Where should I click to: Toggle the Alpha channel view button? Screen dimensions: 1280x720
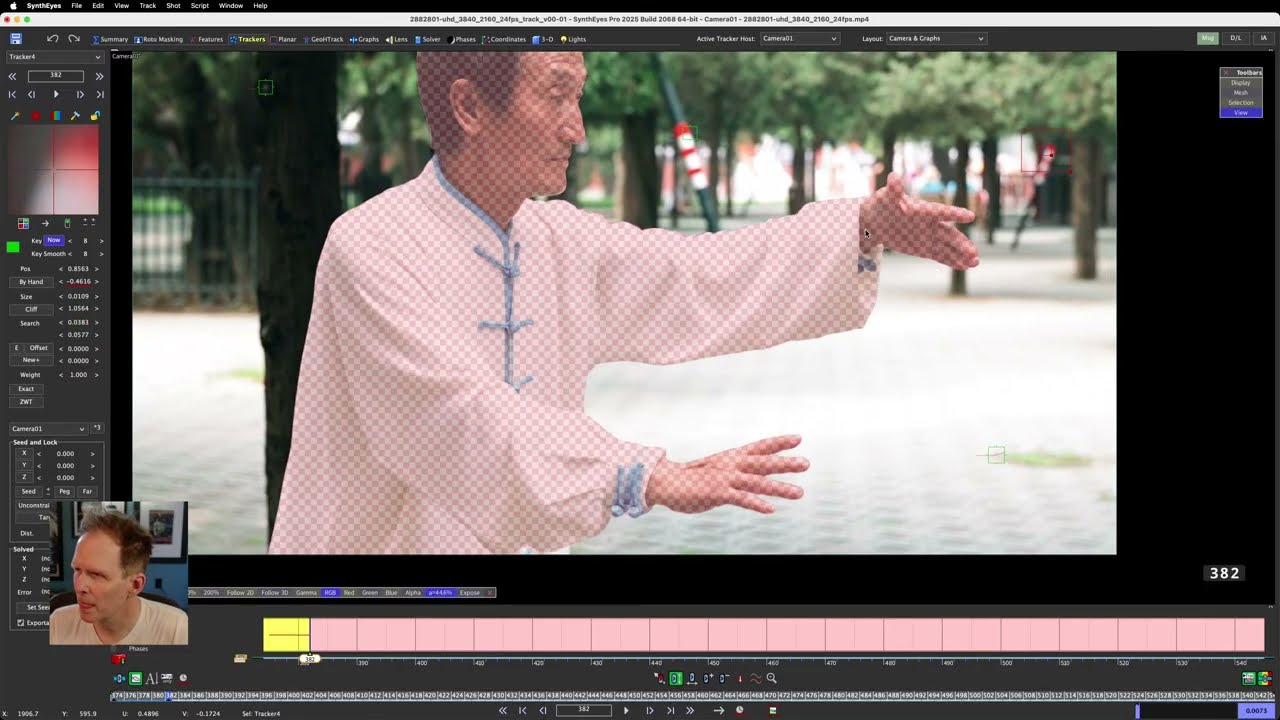point(413,593)
